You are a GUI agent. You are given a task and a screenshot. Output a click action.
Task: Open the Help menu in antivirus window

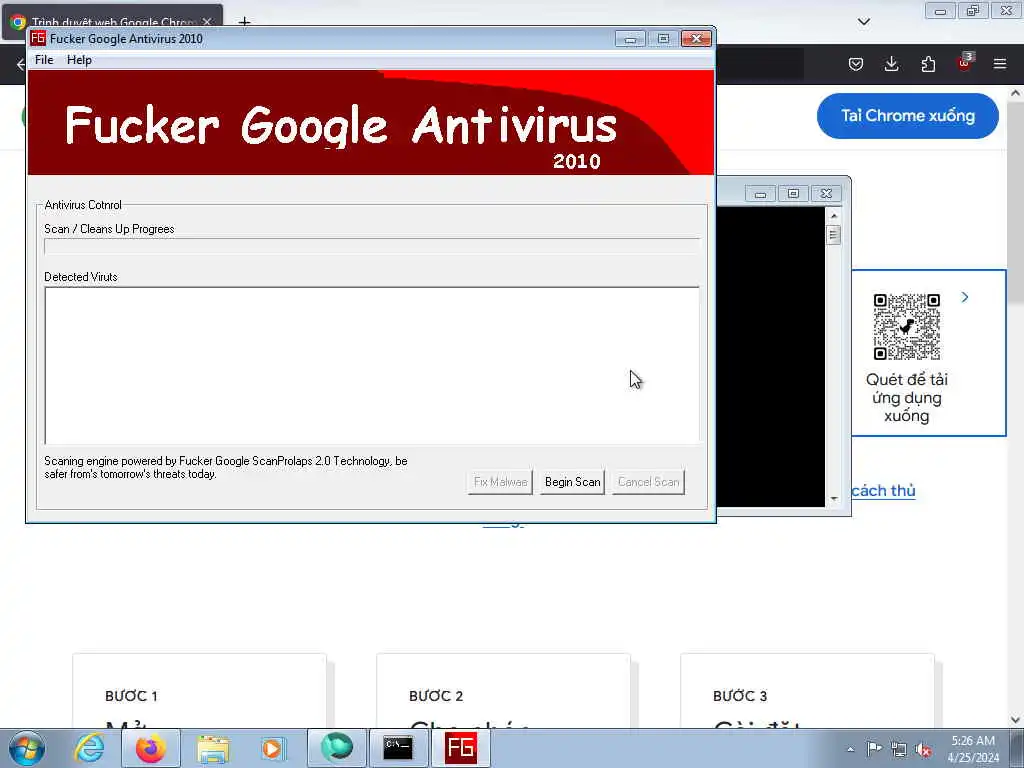pos(79,59)
